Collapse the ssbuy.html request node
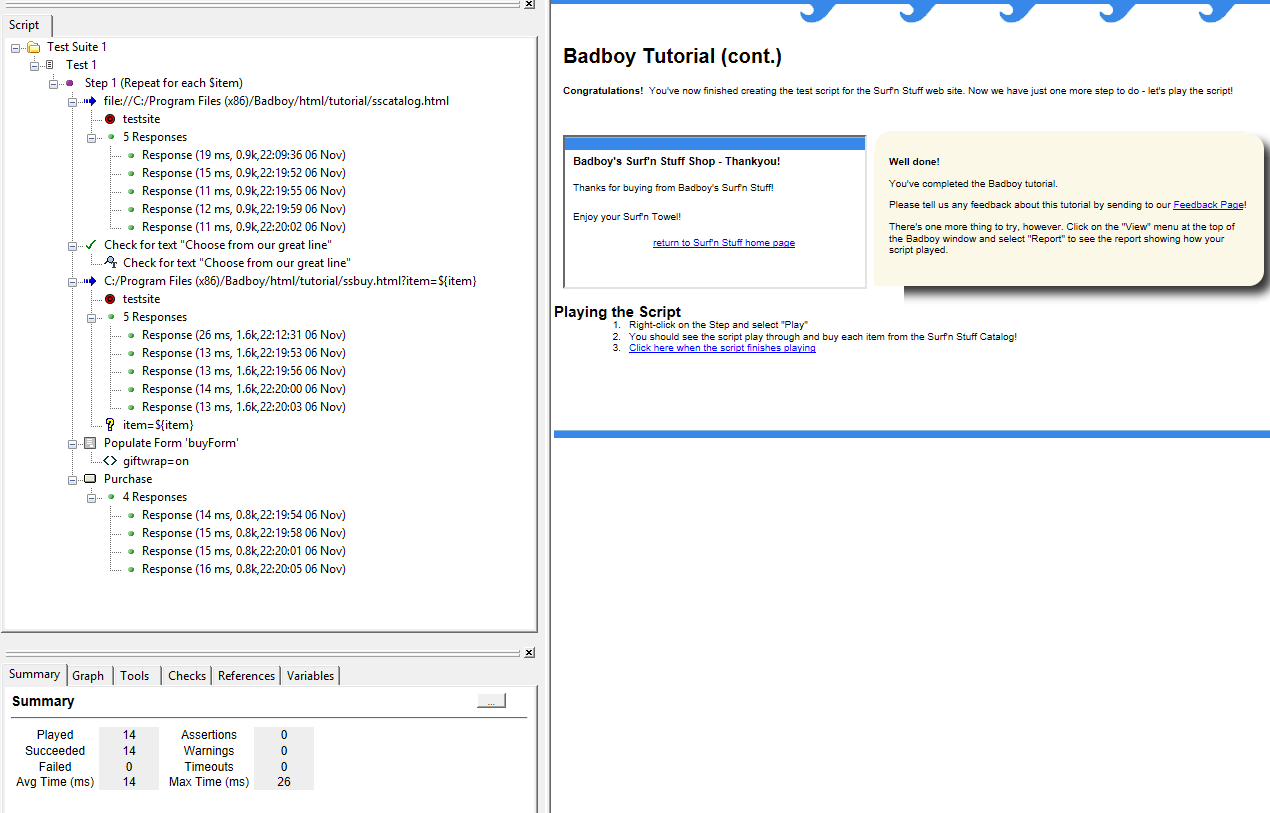This screenshot has height=813, width=1270. click(x=72, y=281)
